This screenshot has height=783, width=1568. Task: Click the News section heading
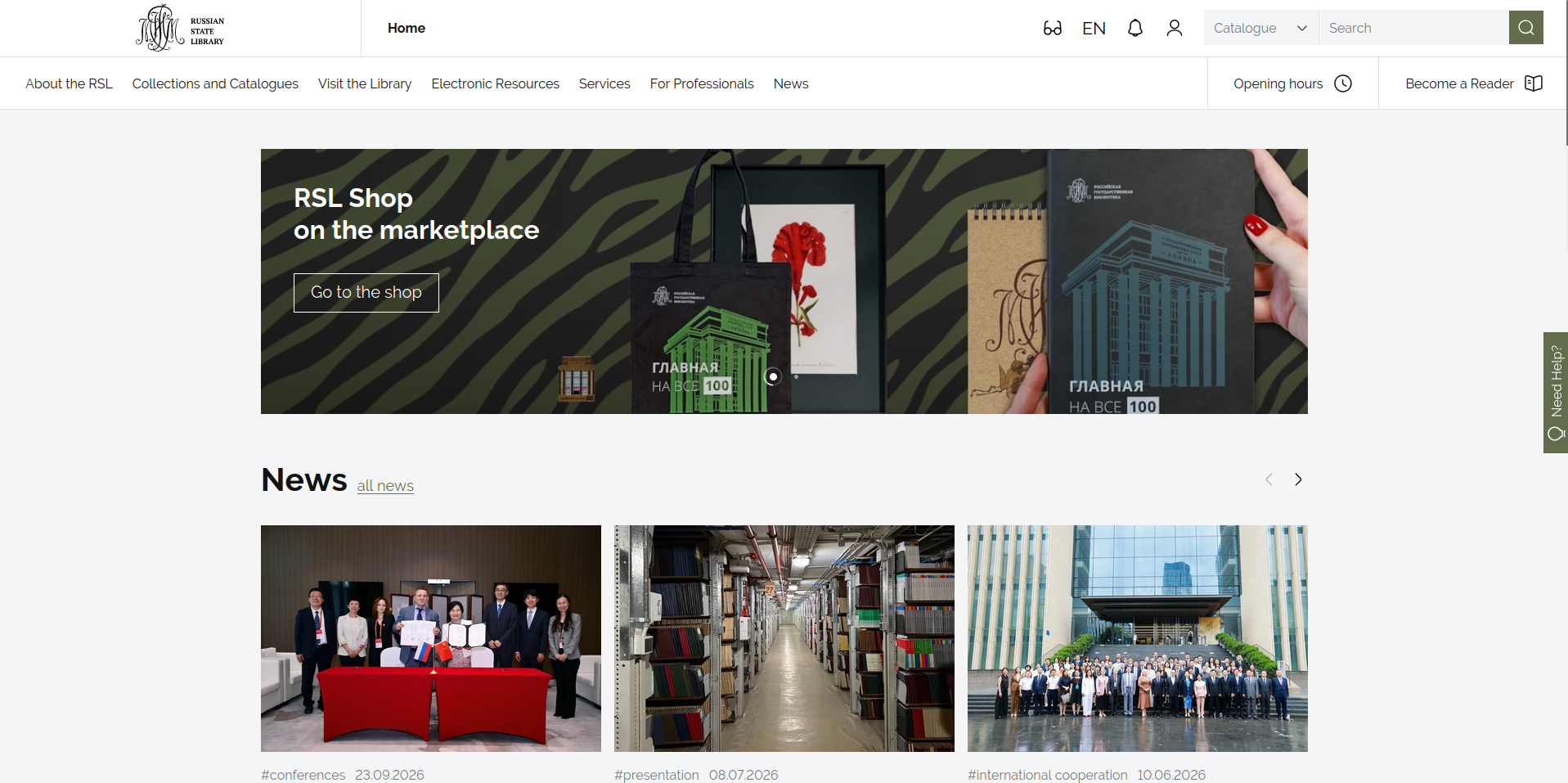click(x=304, y=480)
